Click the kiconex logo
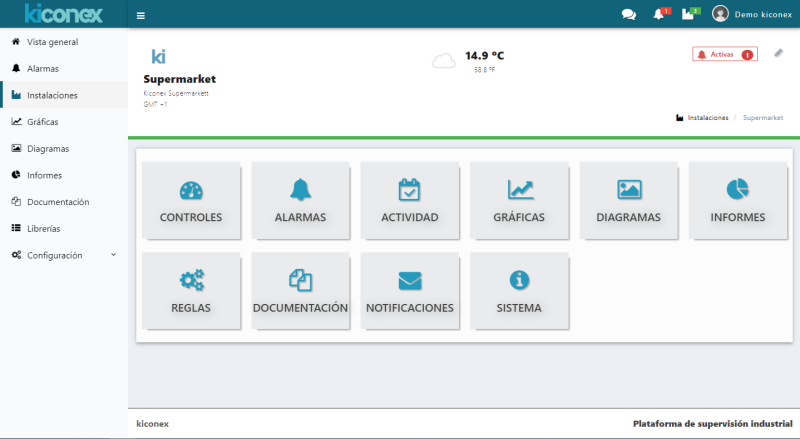This screenshot has width=800, height=439. [x=64, y=14]
